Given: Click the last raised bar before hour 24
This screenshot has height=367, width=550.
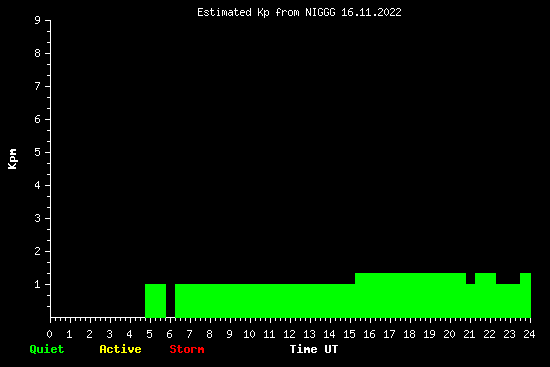Looking at the screenshot, I should (x=525, y=295).
